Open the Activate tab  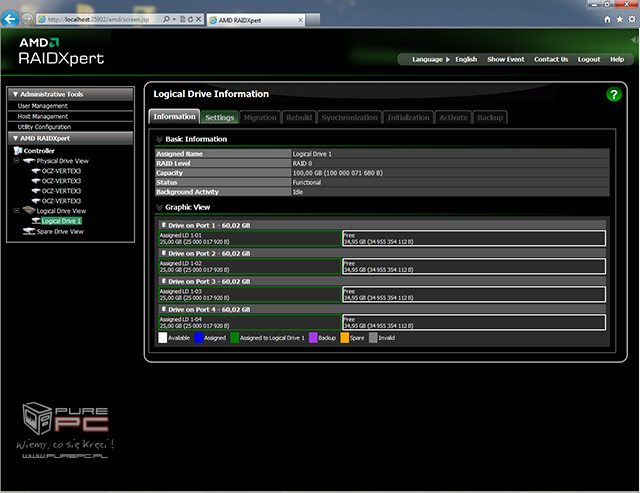pos(453,118)
